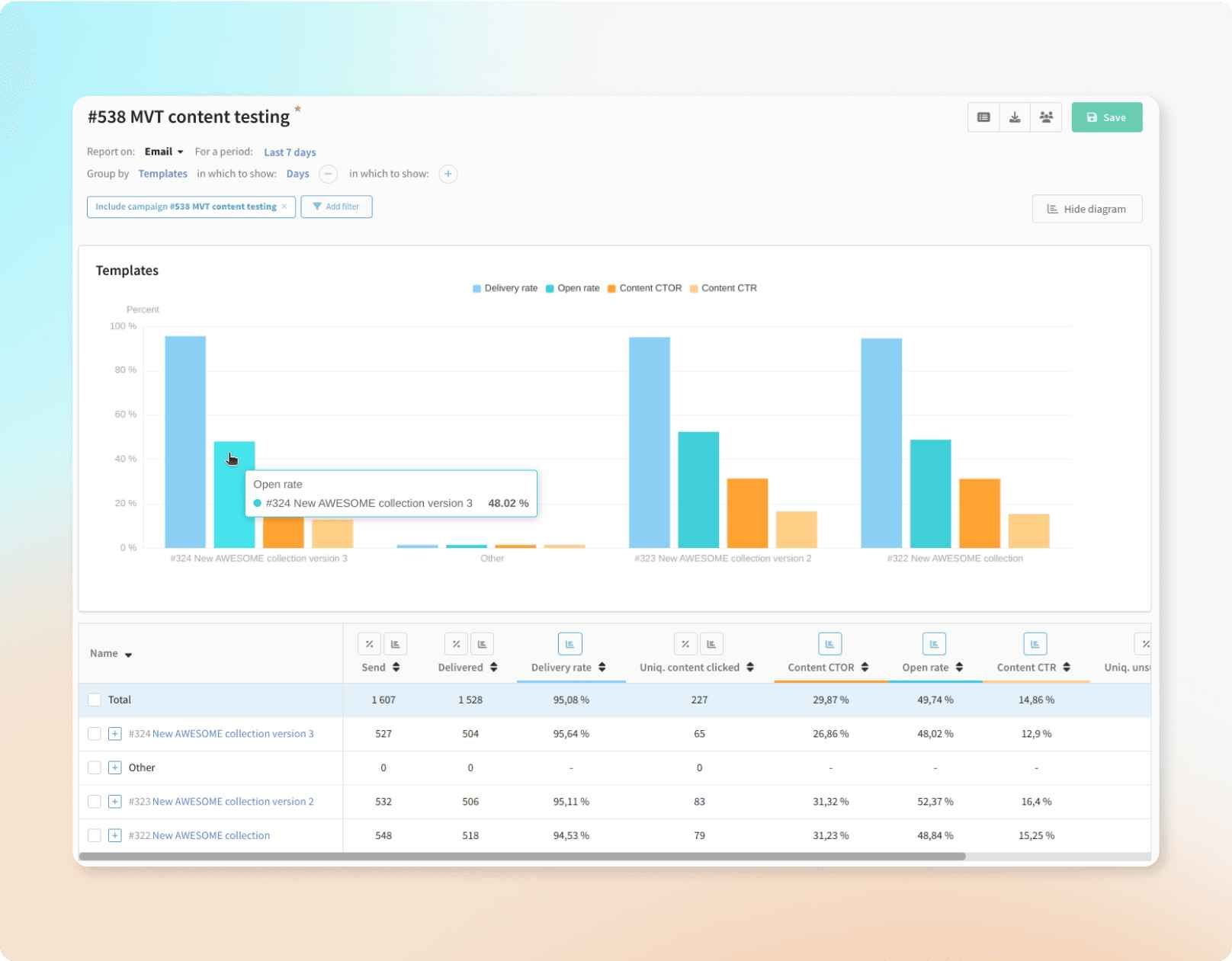This screenshot has width=1232, height=961.
Task: Toggle chart icon for Content CTR column
Action: (x=1035, y=644)
